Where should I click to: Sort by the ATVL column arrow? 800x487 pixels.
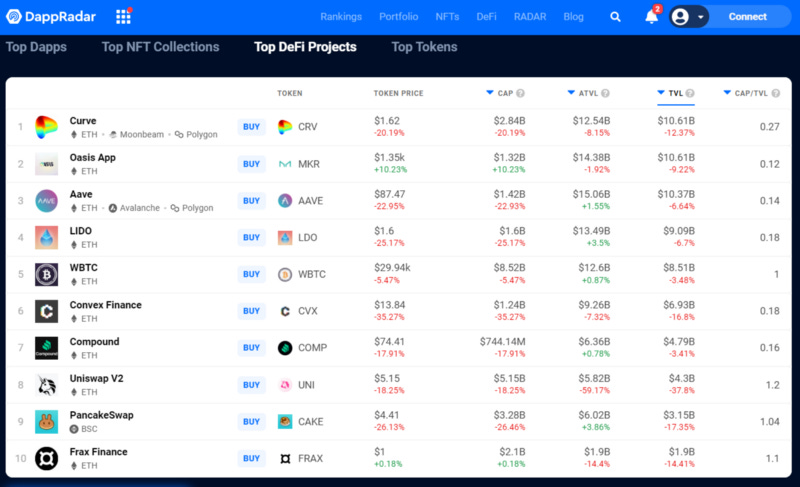click(571, 93)
